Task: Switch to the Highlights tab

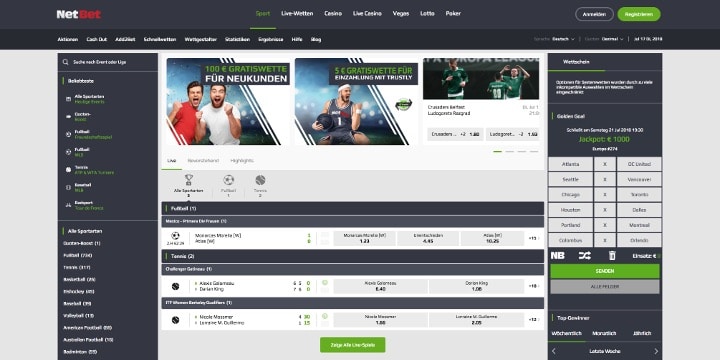Action: point(242,161)
